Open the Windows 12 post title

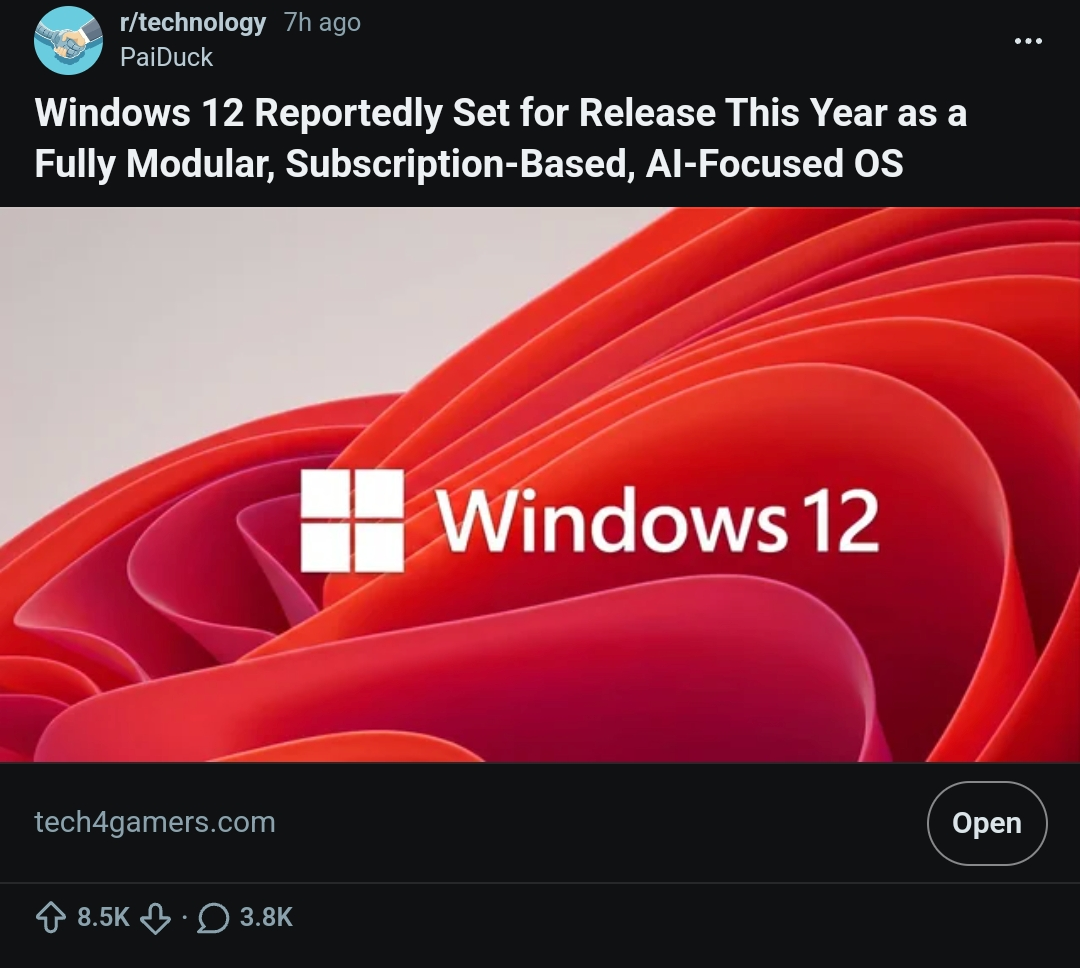tap(500, 138)
